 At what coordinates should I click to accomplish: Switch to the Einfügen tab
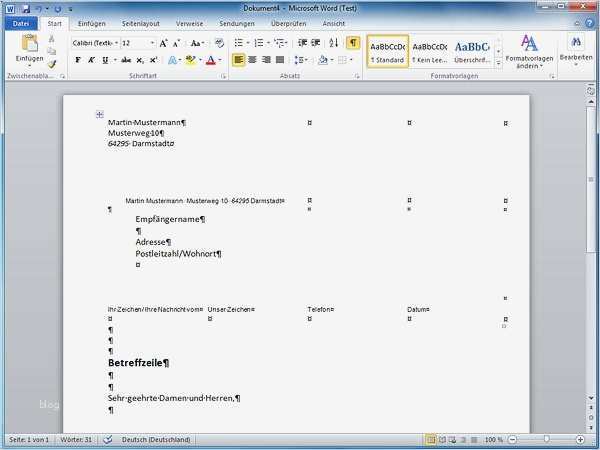click(x=92, y=24)
